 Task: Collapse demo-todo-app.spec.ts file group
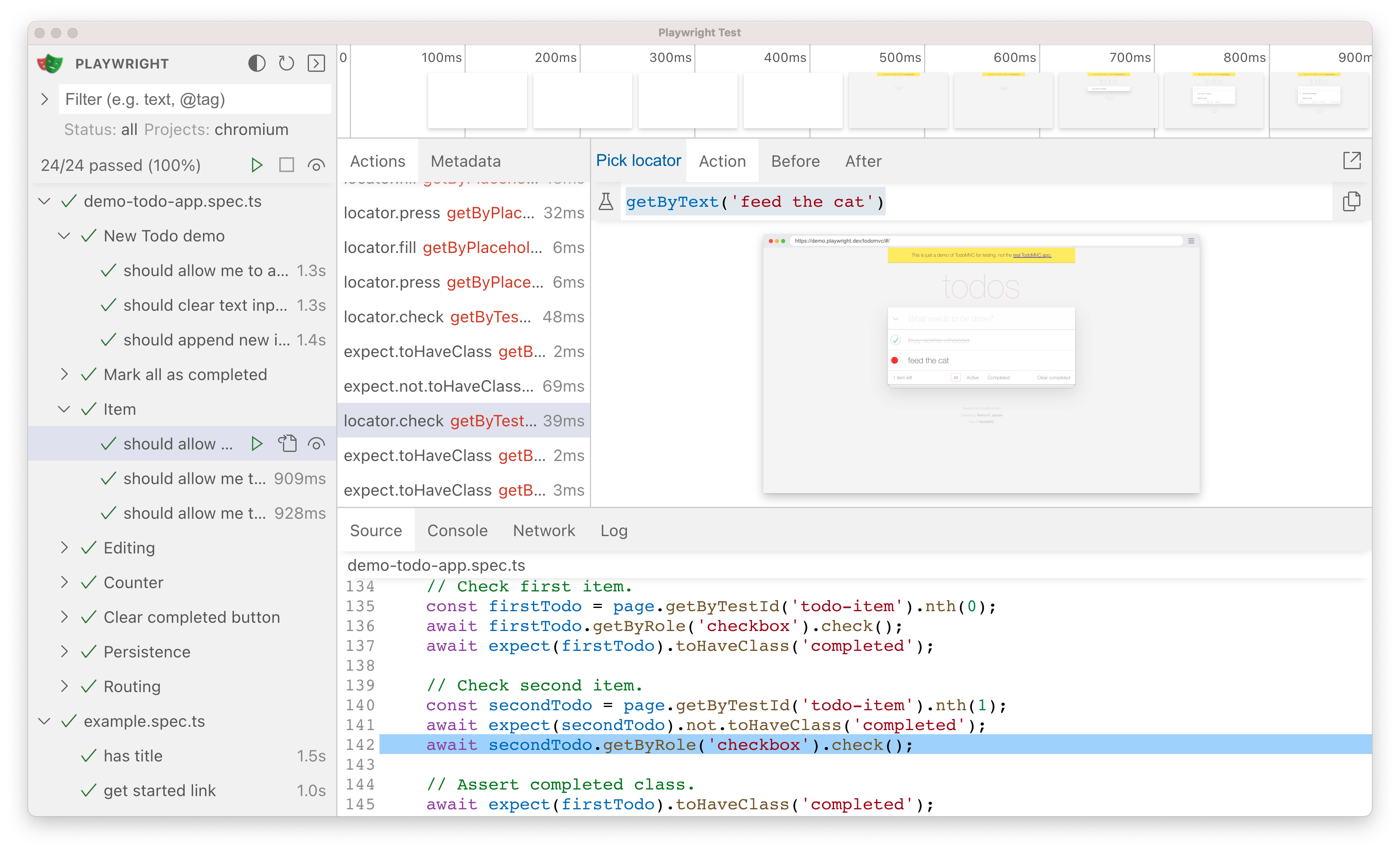point(45,201)
